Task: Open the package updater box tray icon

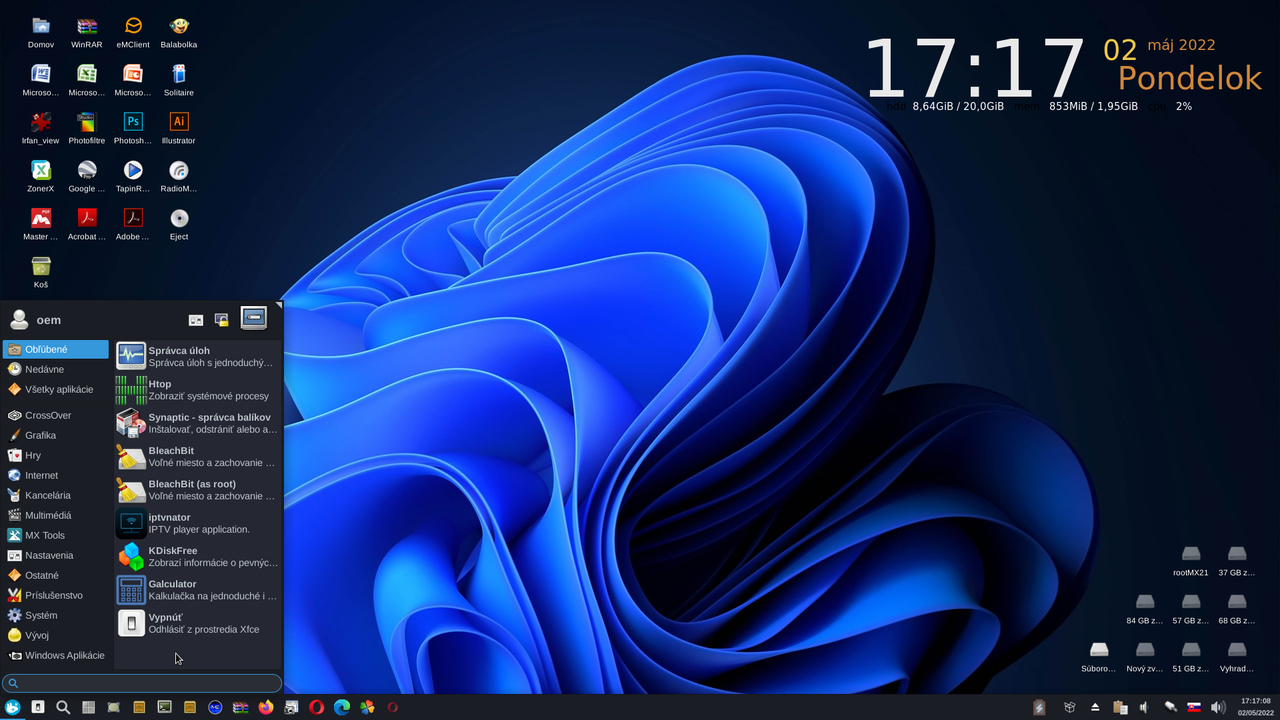Action: coord(1069,707)
